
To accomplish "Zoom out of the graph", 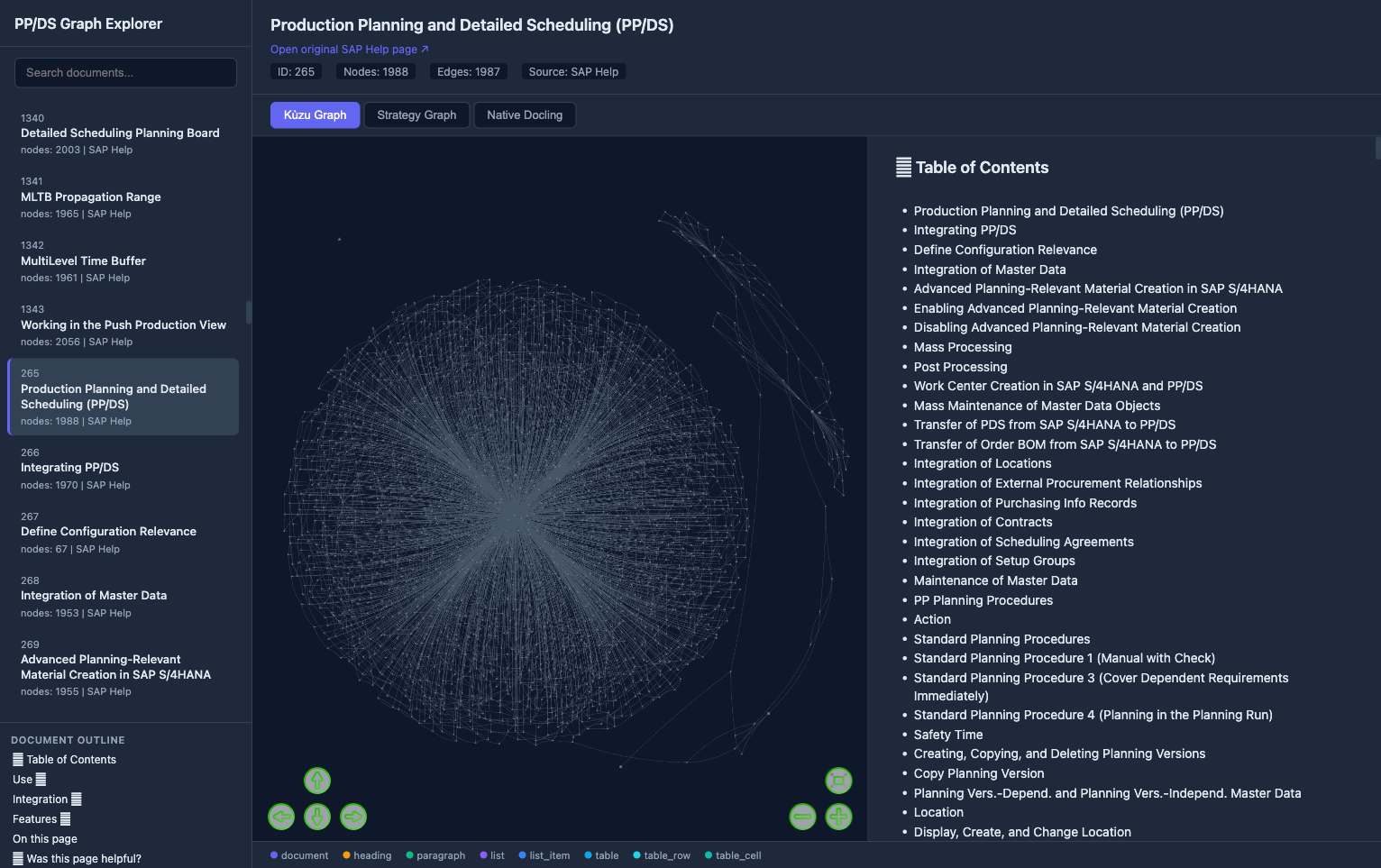I will point(802,817).
